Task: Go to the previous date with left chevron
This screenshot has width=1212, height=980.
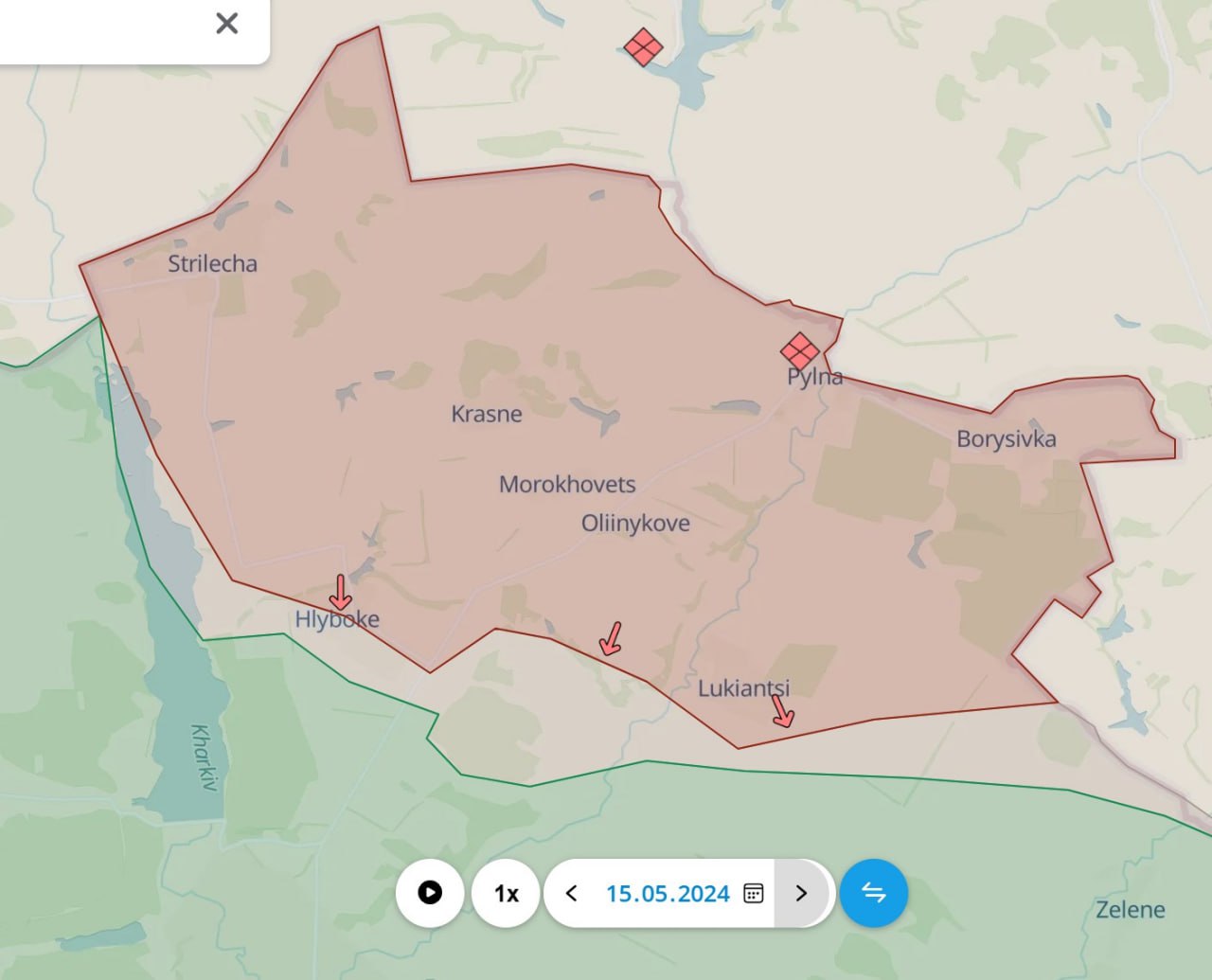Action: point(572,893)
